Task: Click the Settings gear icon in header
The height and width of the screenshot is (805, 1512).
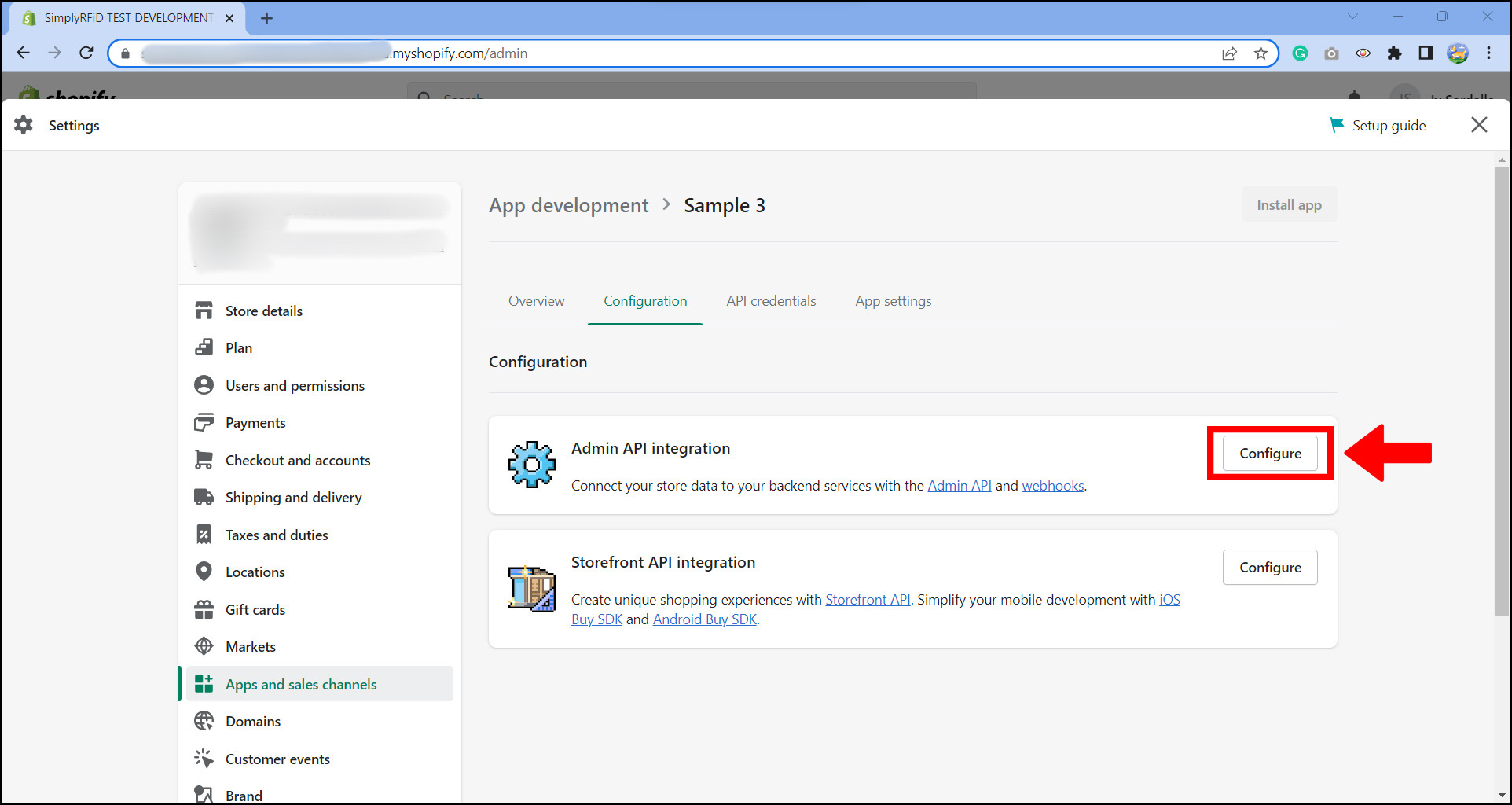Action: click(x=24, y=125)
